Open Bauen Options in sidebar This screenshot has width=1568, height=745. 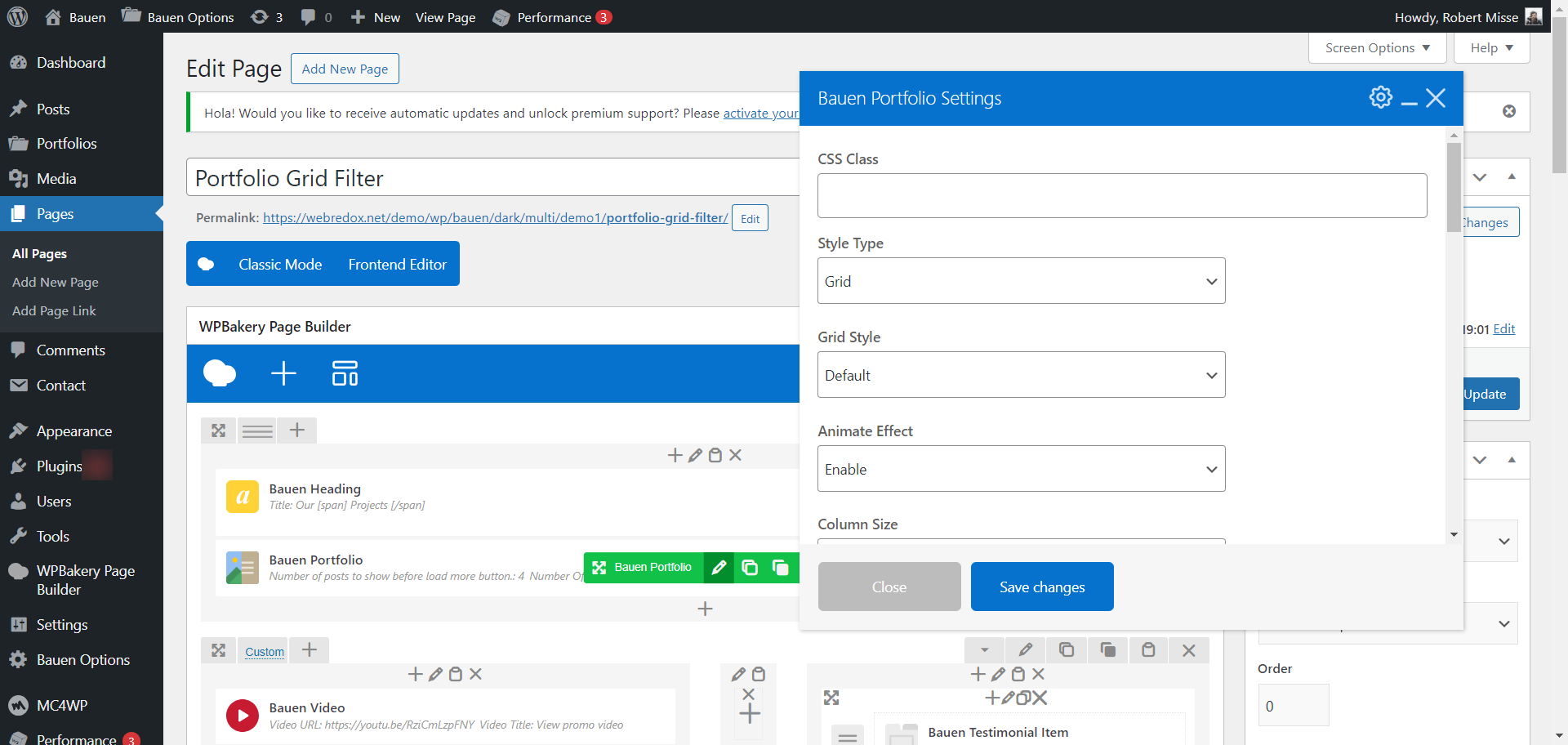coord(83,660)
